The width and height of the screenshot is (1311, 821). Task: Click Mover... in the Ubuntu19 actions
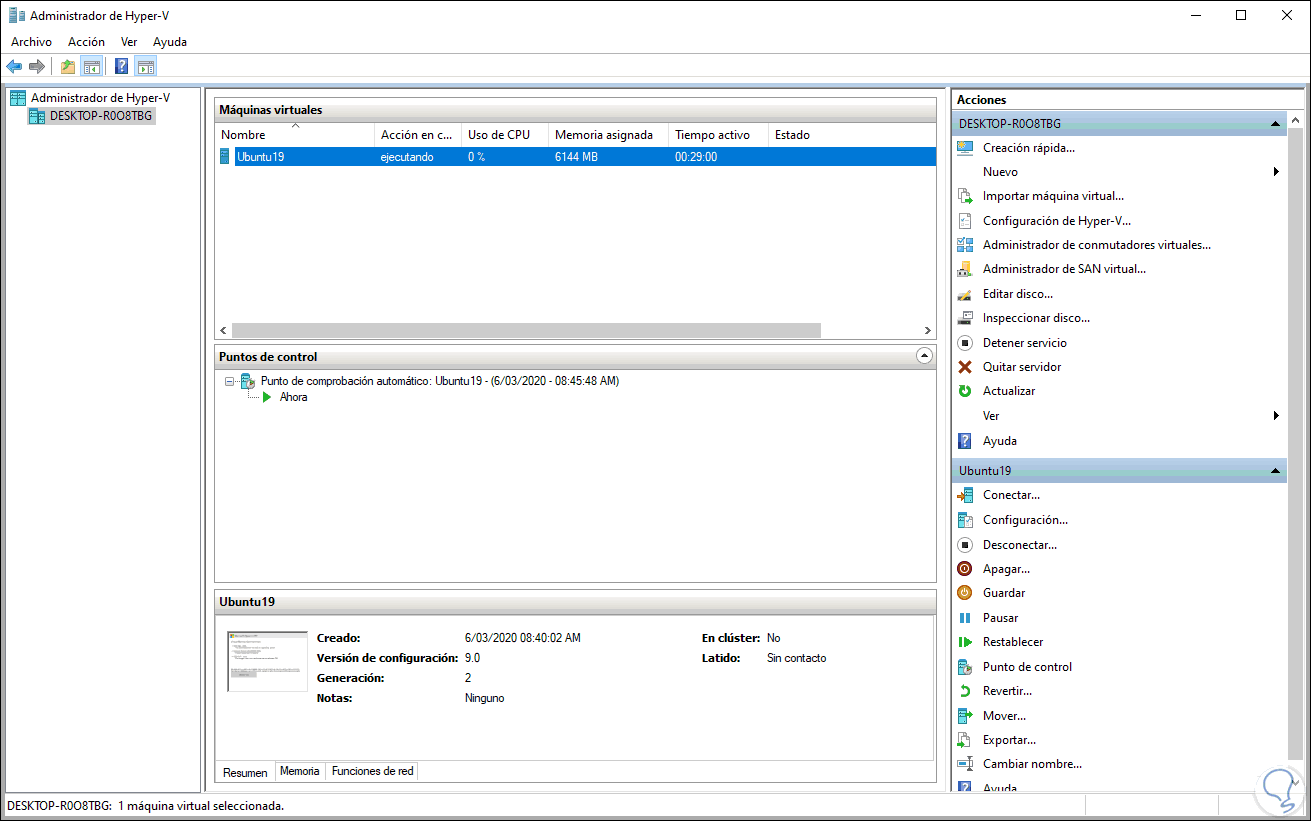[x=1004, y=716]
